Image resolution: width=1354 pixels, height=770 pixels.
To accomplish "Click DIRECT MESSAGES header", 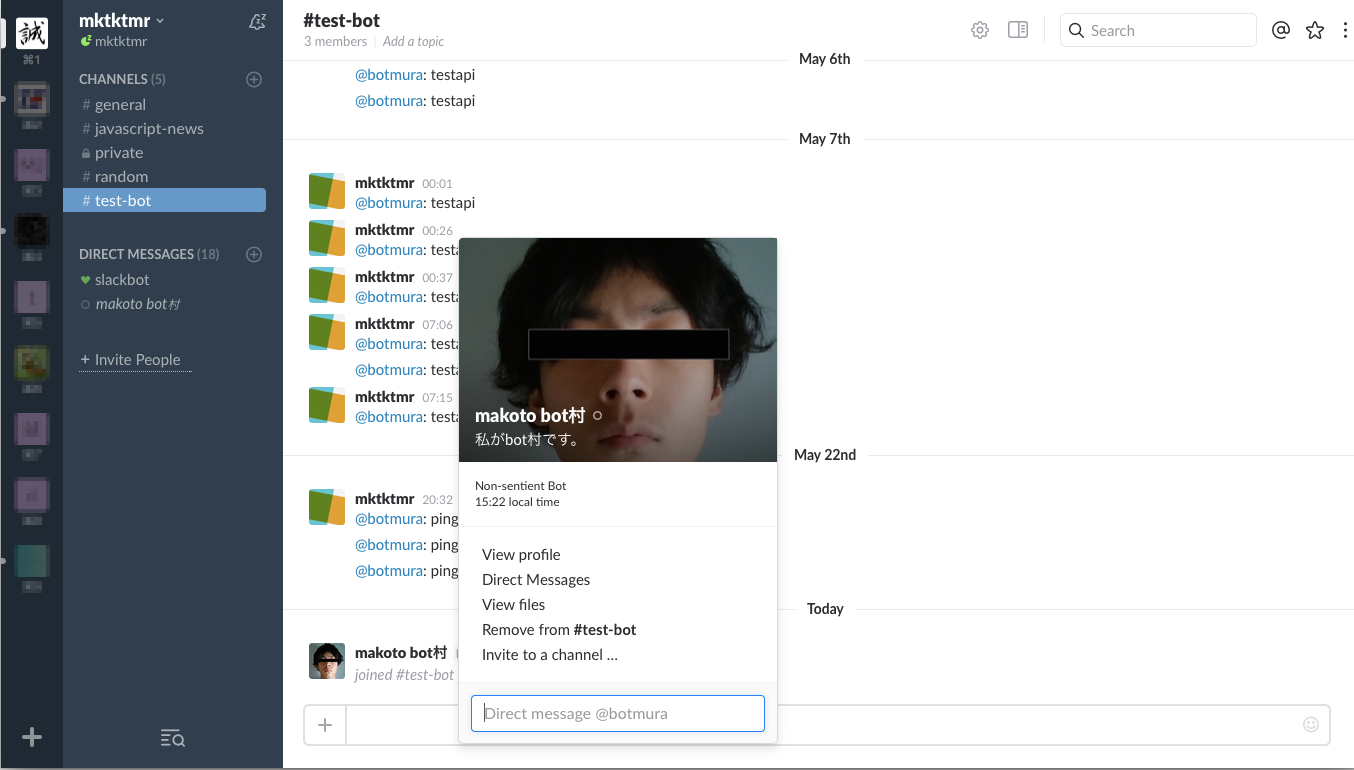I will [136, 254].
